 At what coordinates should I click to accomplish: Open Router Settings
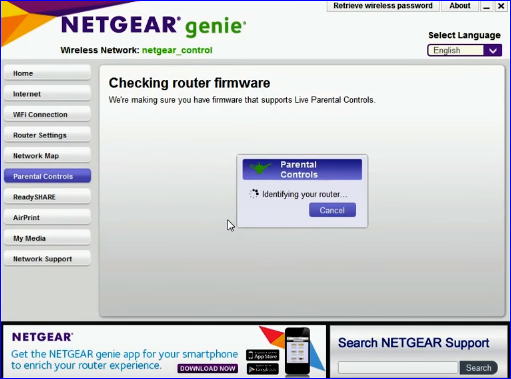tap(47, 135)
